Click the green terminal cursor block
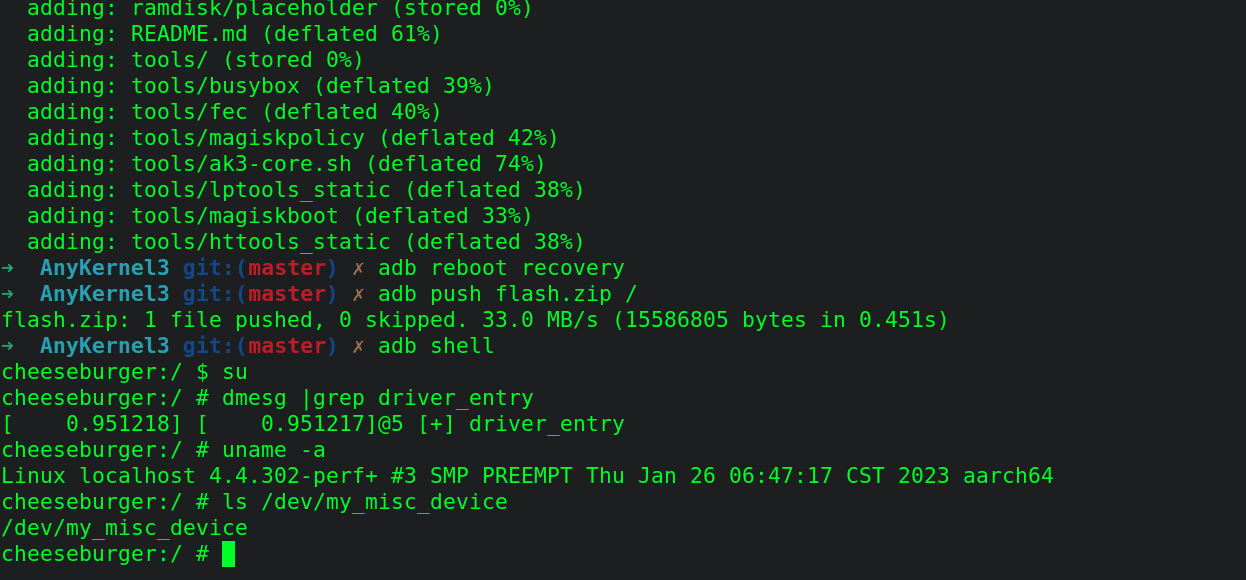Screen dimensions: 1246x580 pyautogui.click(x=228, y=554)
